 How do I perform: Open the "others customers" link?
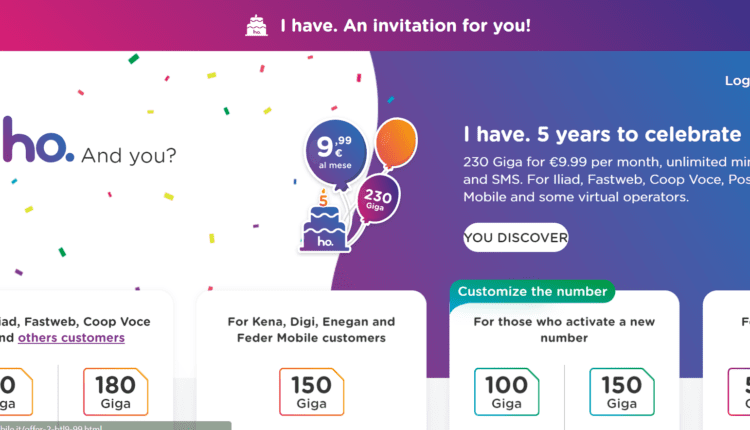(72, 338)
